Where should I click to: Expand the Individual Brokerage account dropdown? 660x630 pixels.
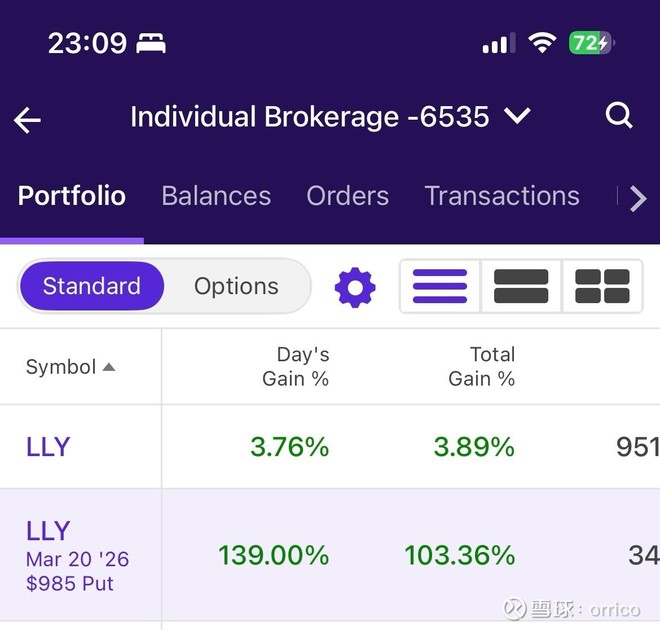(517, 117)
